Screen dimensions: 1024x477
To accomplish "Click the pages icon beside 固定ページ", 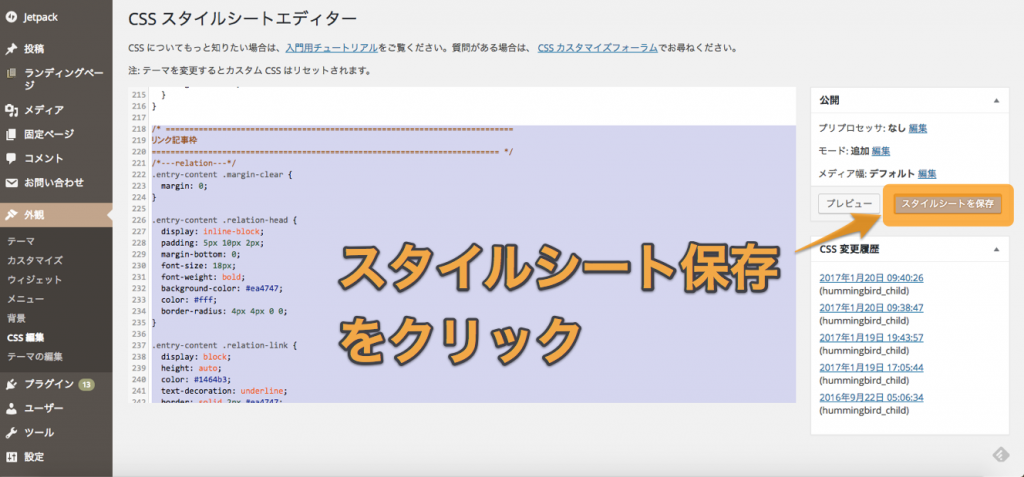I will coord(10,135).
